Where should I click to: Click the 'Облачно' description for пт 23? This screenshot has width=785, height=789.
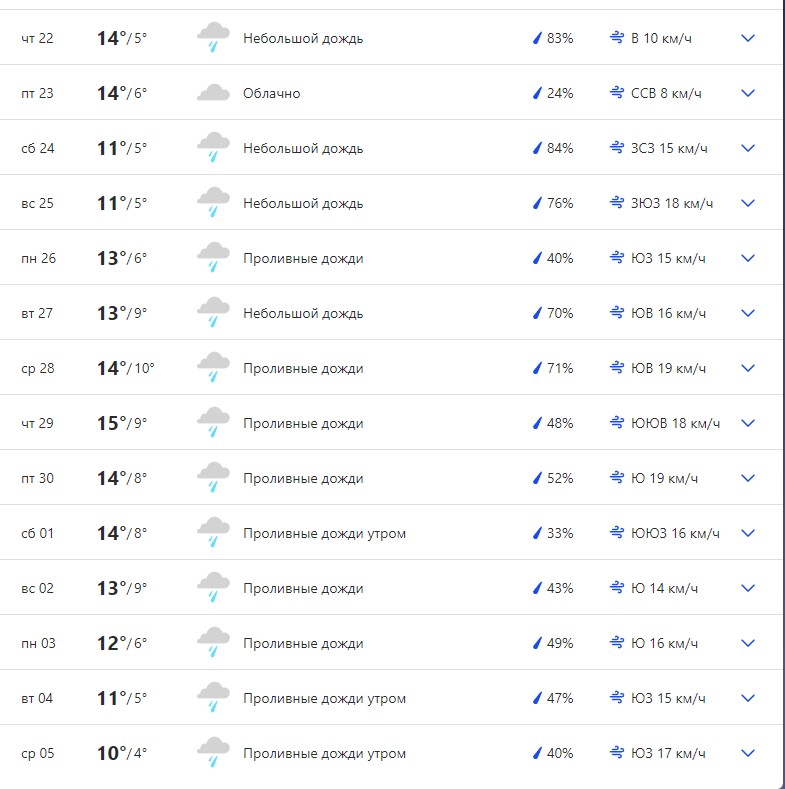pyautogui.click(x=271, y=93)
